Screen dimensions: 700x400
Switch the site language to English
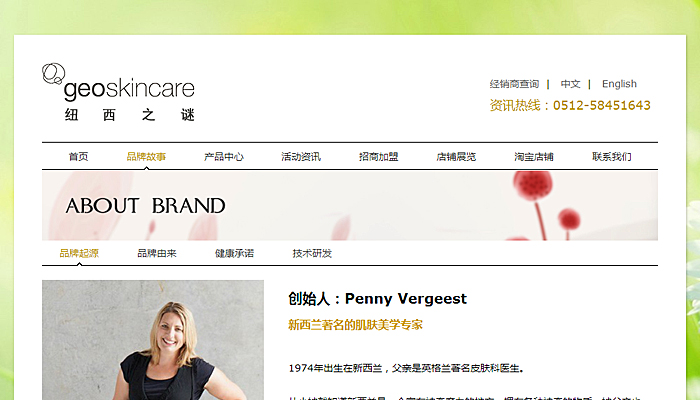[x=619, y=84]
